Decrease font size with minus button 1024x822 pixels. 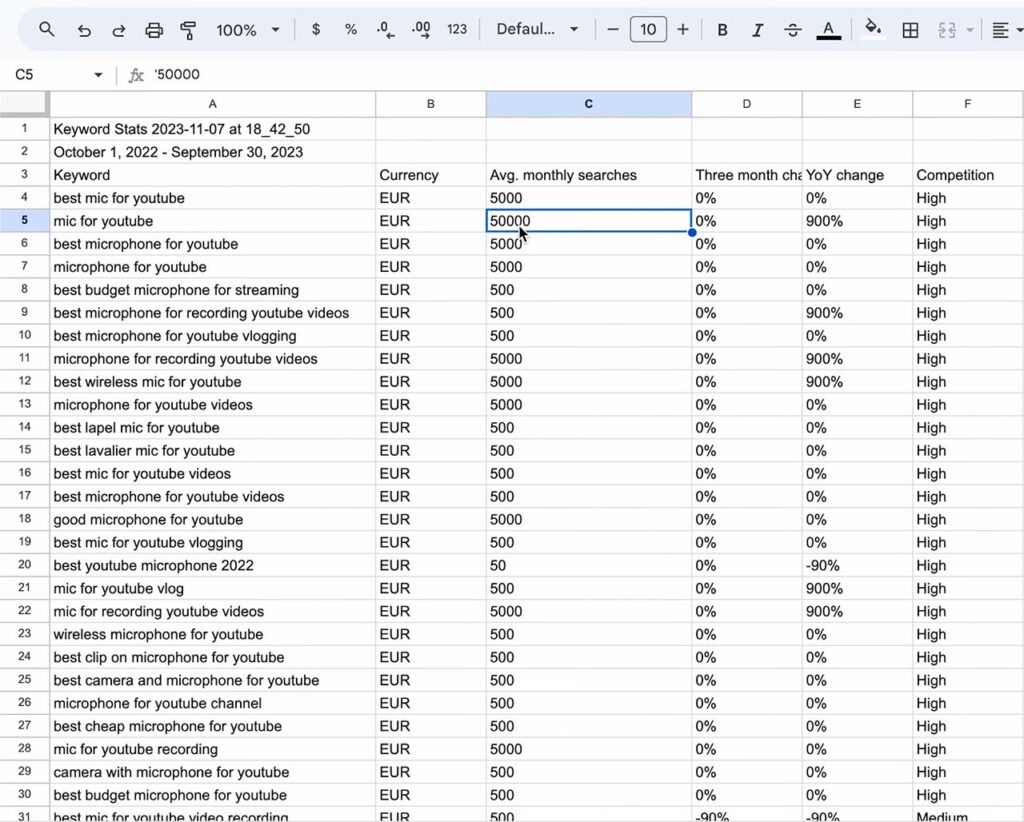coord(613,29)
